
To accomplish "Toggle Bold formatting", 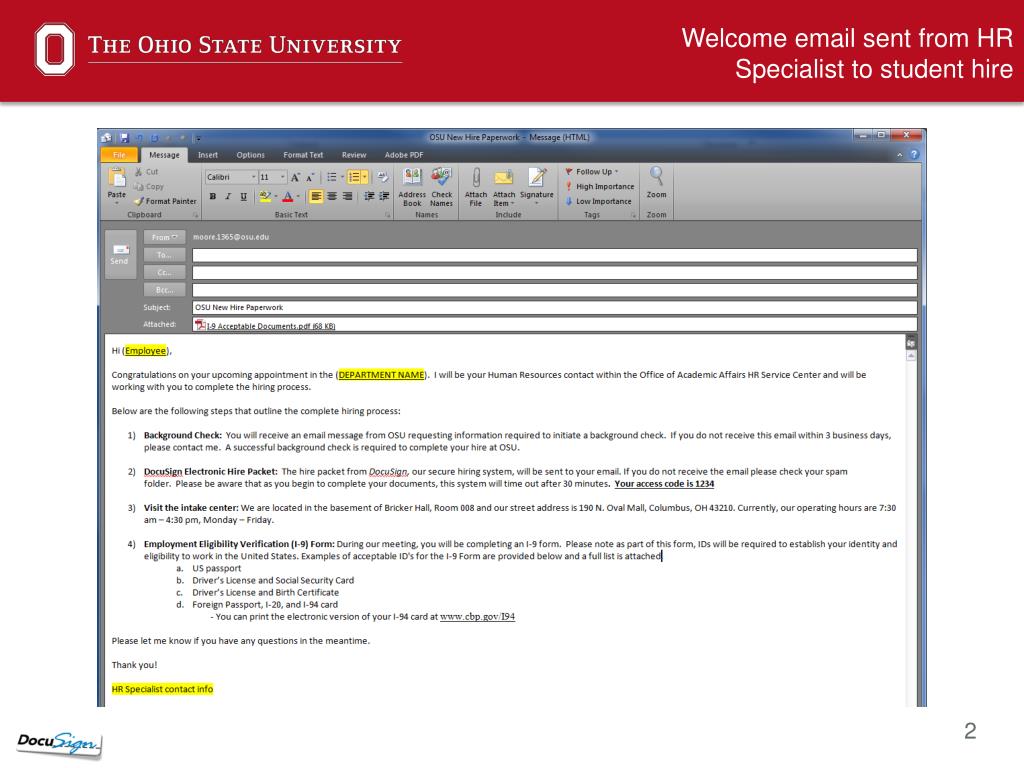I will (213, 197).
